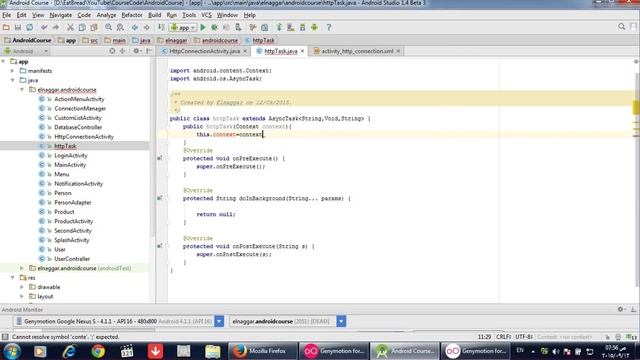Click the src breadcrumb
This screenshot has width=640, height=360.
click(91, 40)
